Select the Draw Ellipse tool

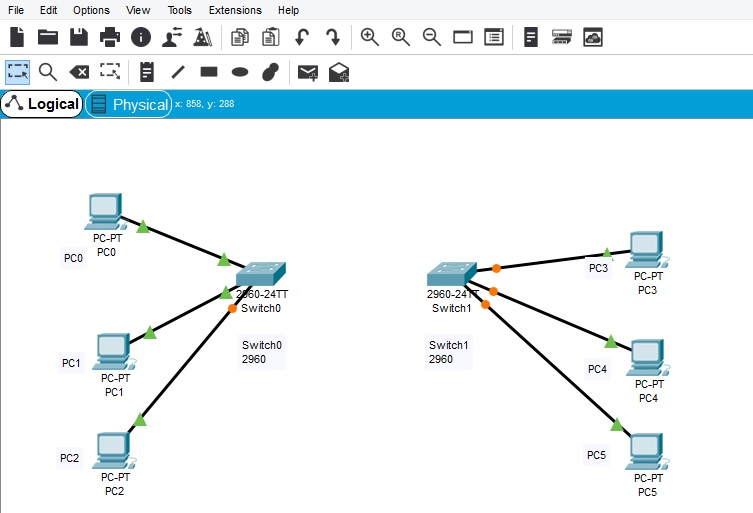(x=239, y=72)
